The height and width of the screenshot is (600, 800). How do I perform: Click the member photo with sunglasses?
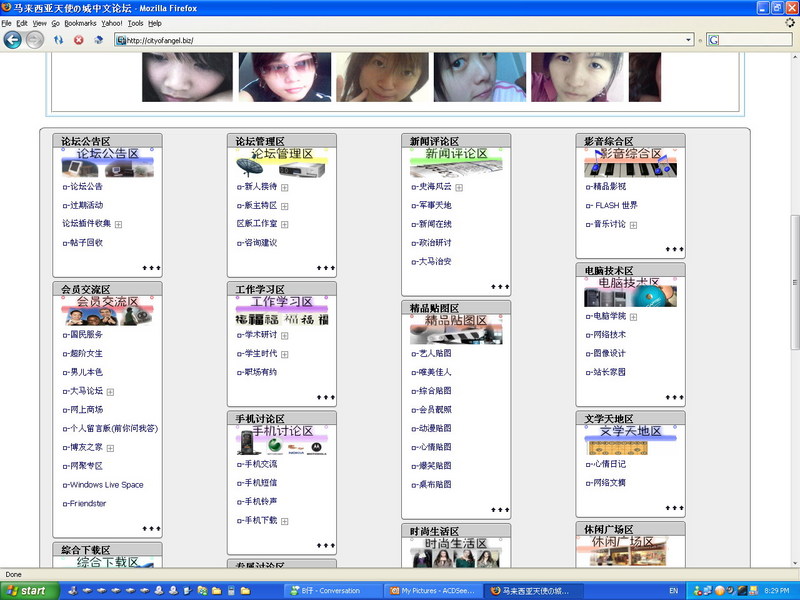tap(285, 77)
